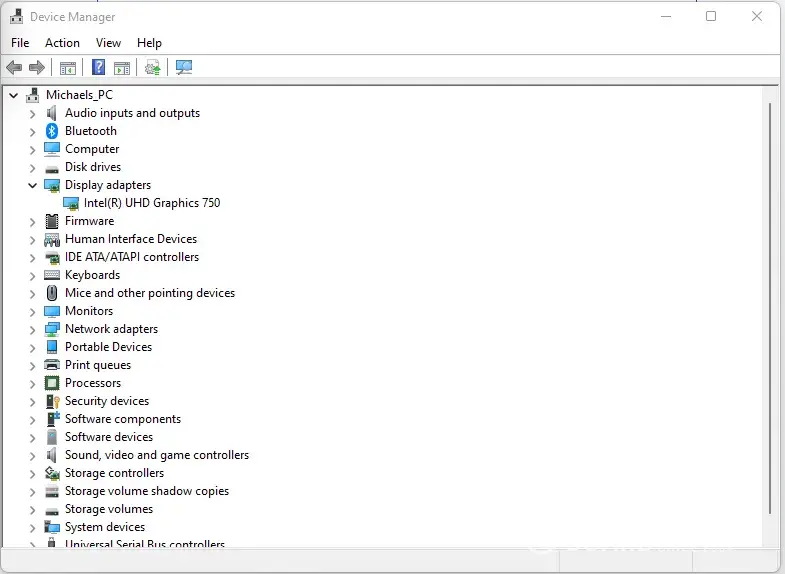The width and height of the screenshot is (785, 574).
Task: Click Scan for hardware changes icon
Action: [x=184, y=68]
